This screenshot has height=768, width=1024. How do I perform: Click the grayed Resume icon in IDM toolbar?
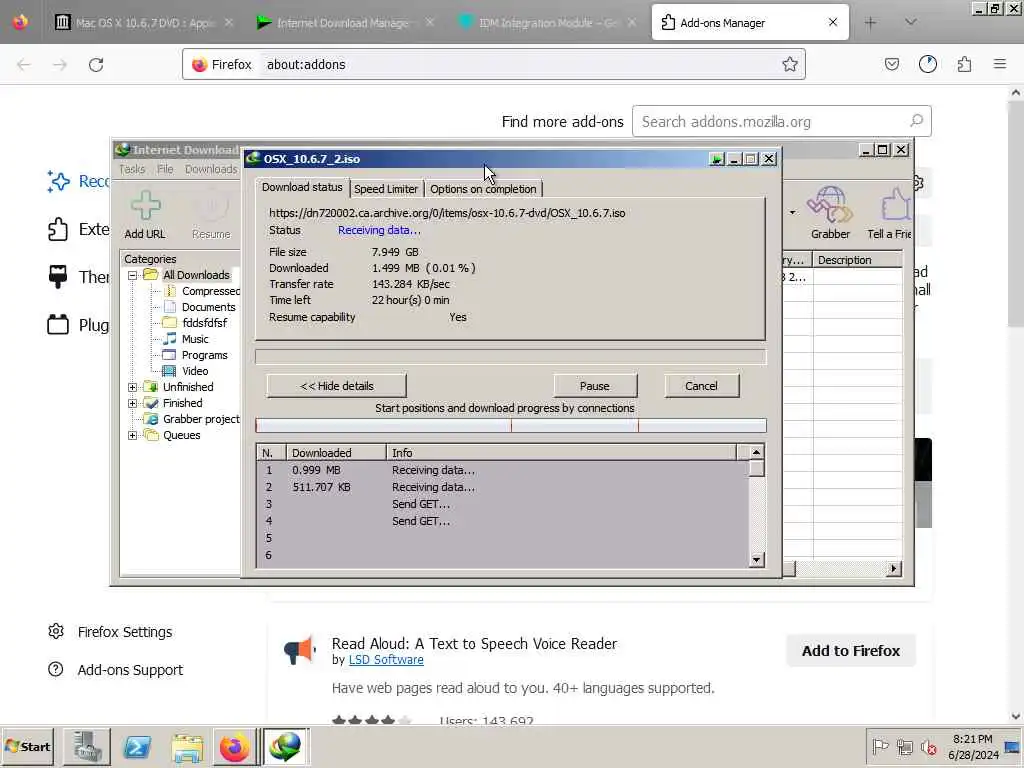coord(211,206)
